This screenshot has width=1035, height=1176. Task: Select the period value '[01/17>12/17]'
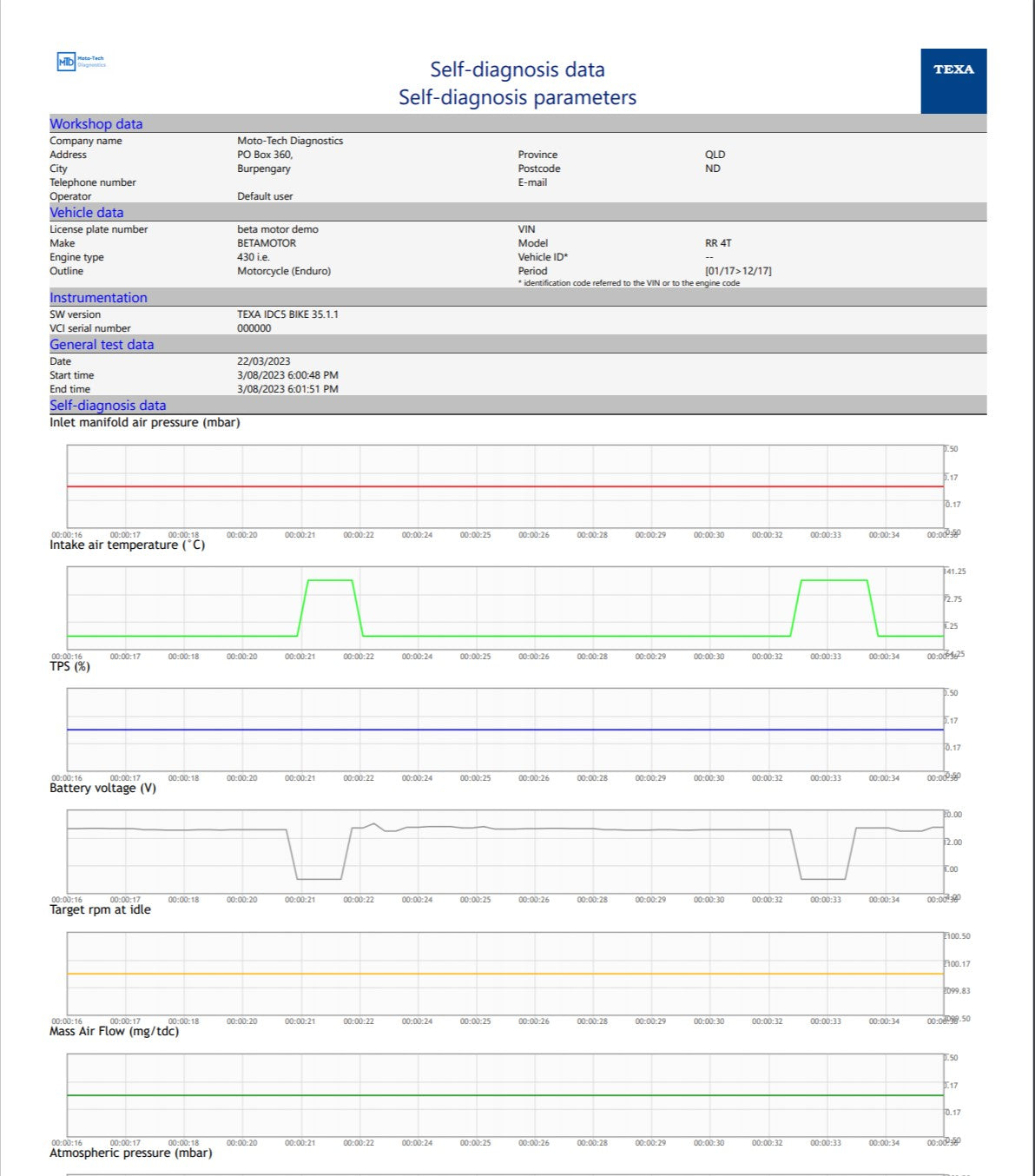coord(738,271)
